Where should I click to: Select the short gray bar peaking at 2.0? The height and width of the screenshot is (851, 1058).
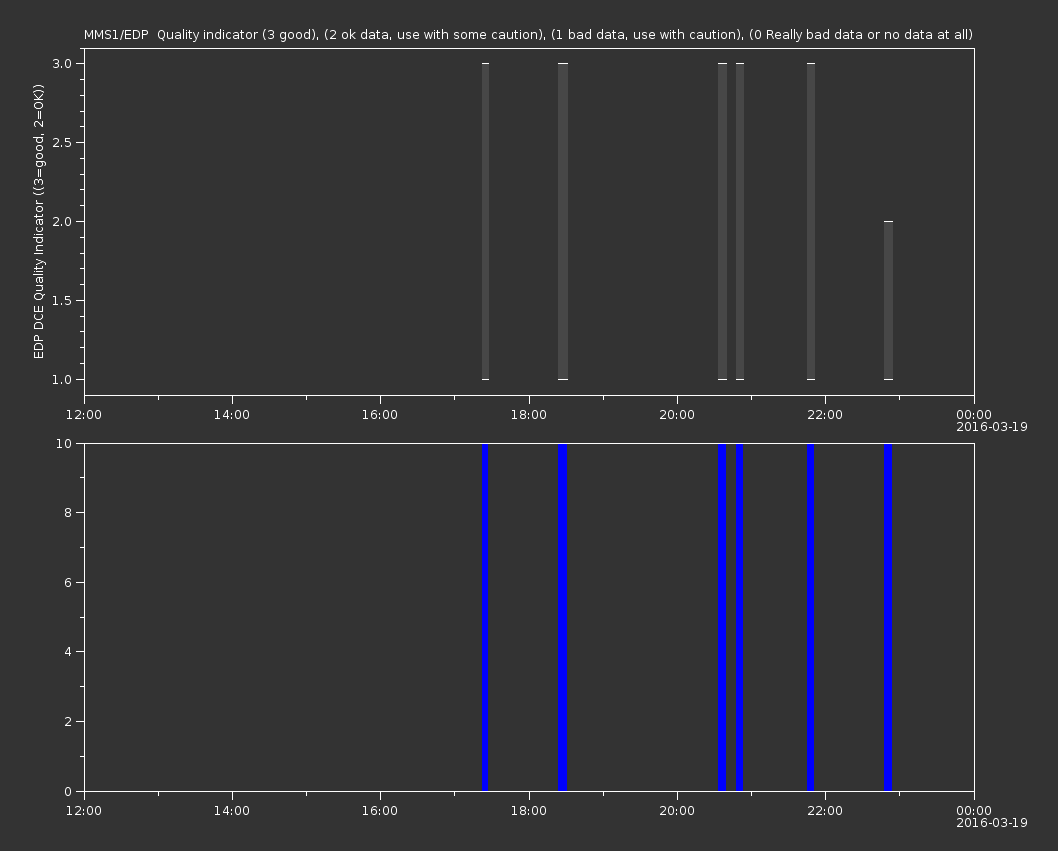click(888, 300)
